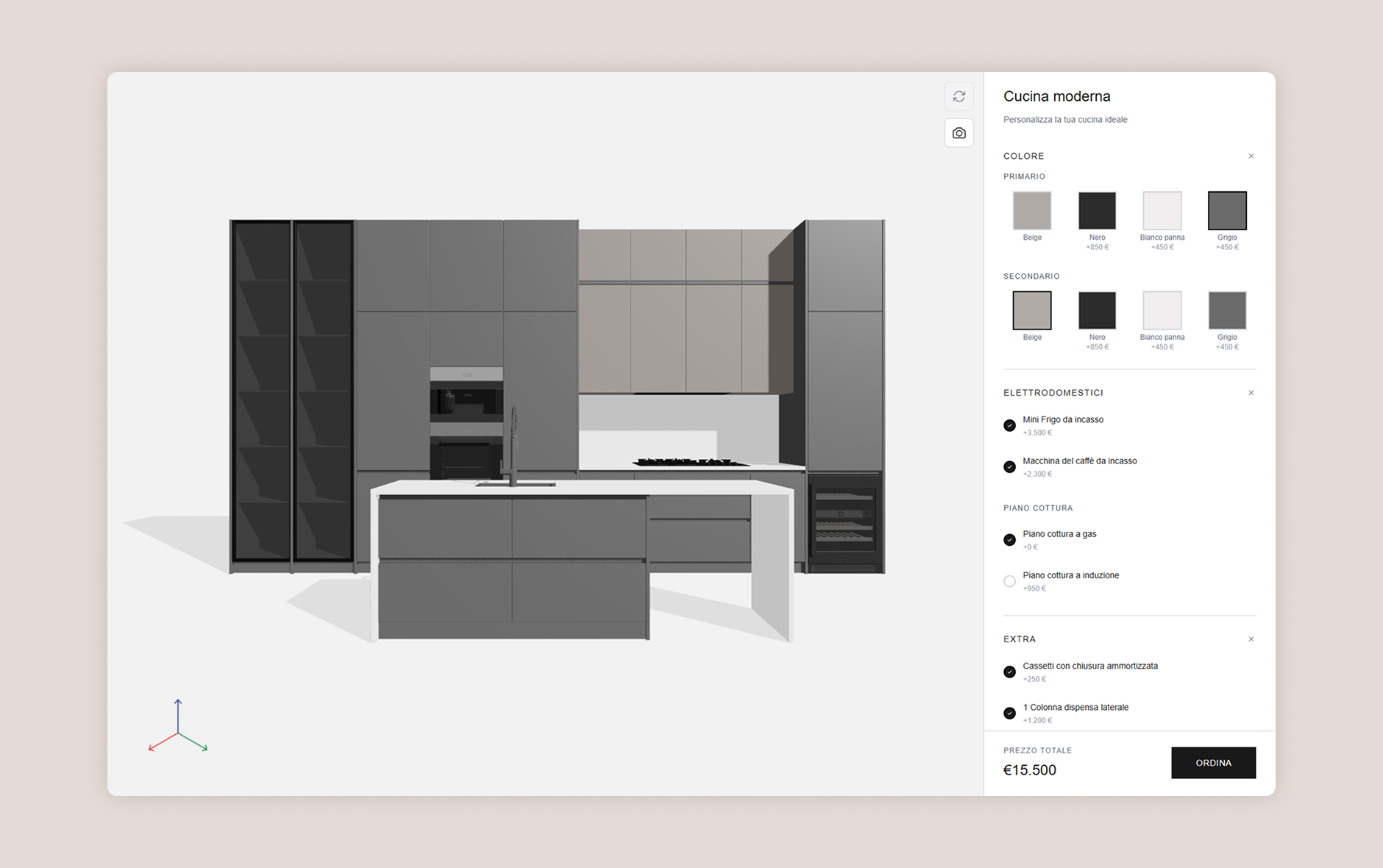This screenshot has width=1383, height=868.
Task: Pick Bianco panna primary swatch
Action: pos(1162,211)
